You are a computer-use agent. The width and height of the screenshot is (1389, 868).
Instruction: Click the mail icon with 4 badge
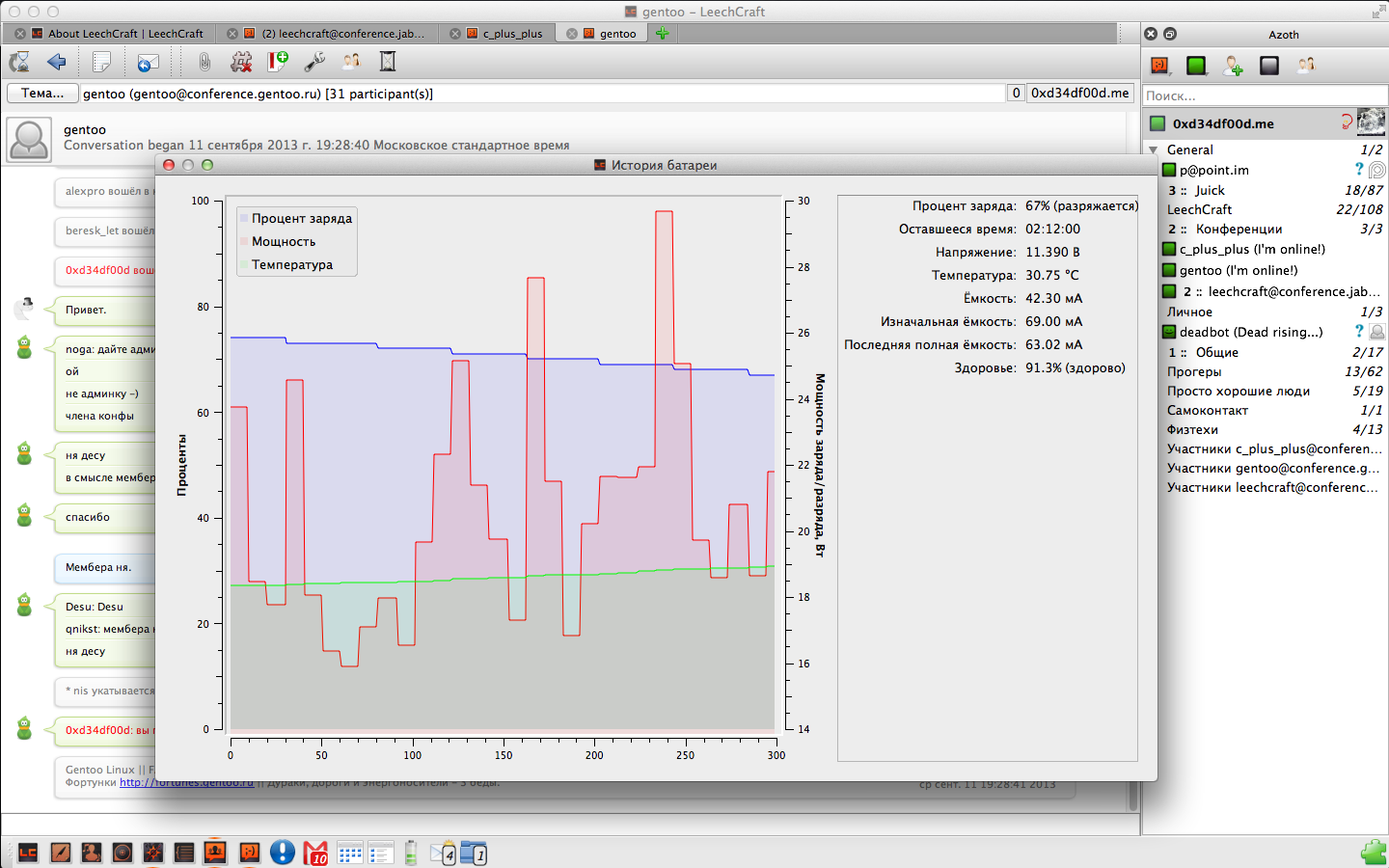(443, 854)
